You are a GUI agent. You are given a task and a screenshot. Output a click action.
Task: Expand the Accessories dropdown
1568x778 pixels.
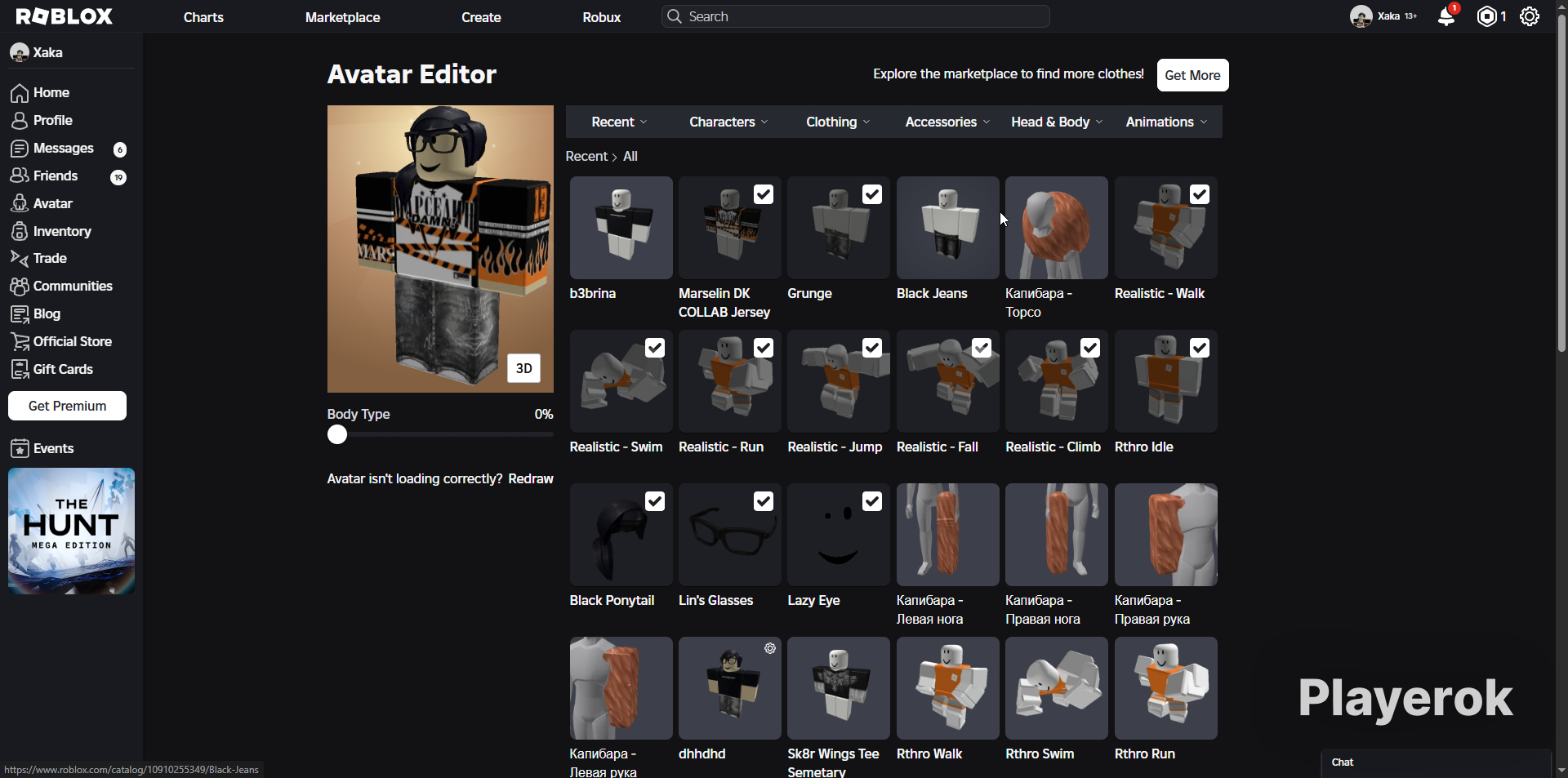pos(947,122)
